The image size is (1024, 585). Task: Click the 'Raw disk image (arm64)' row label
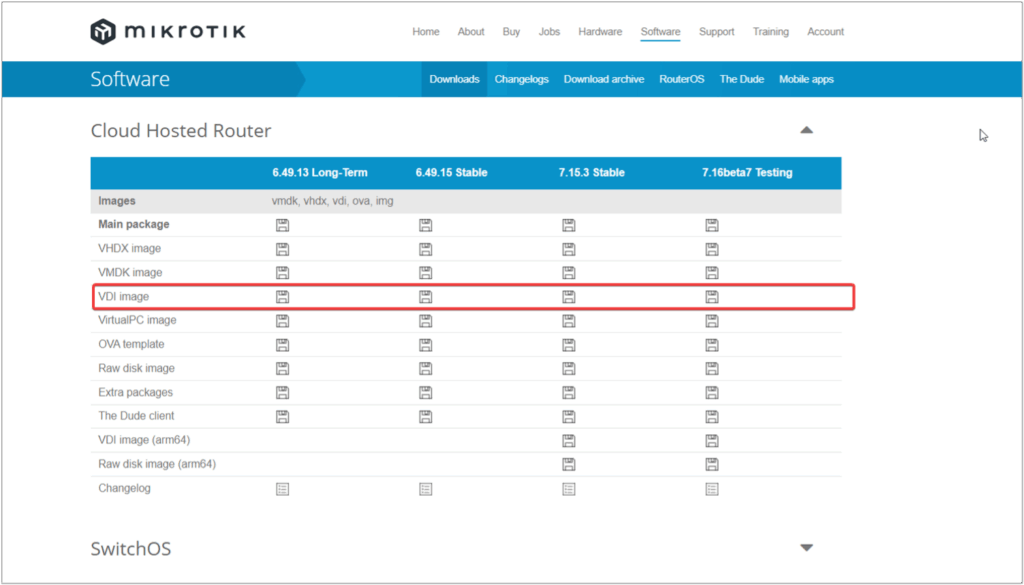point(157,464)
